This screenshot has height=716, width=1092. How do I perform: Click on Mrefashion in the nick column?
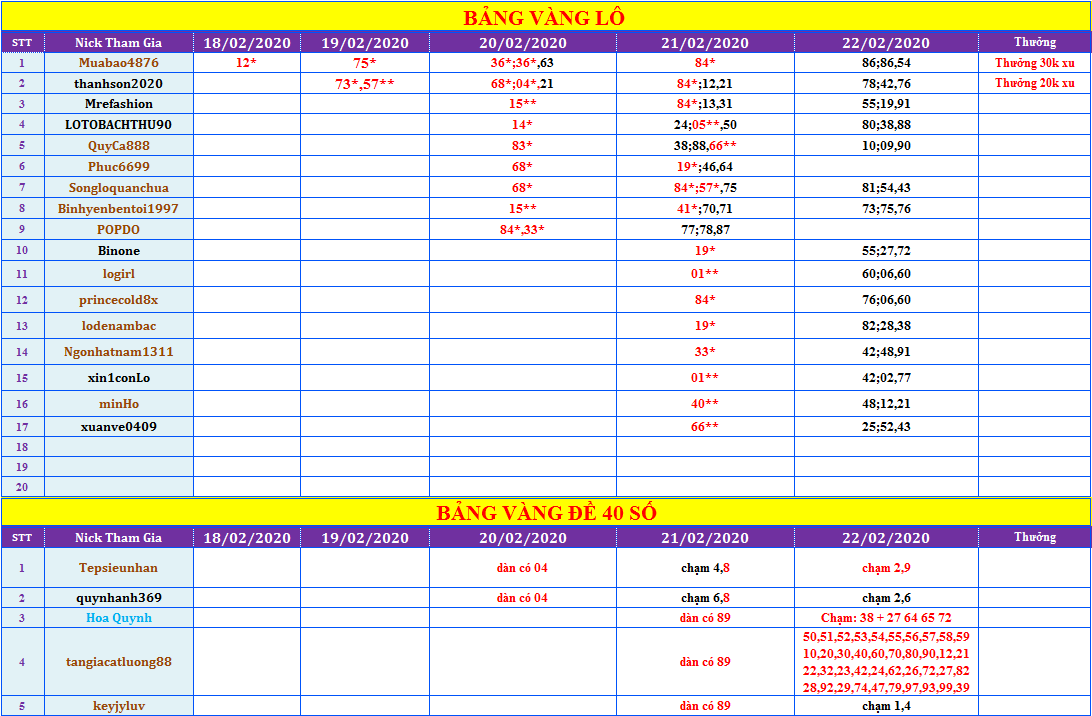[118, 104]
